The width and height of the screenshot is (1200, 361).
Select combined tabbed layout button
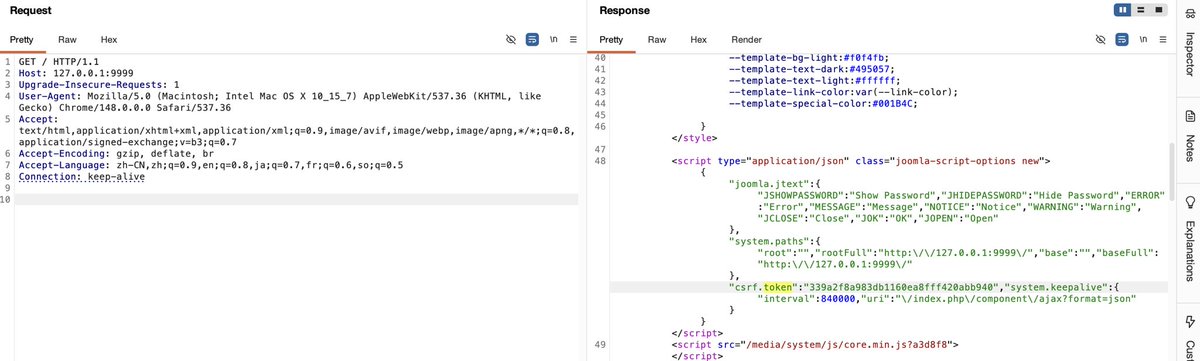(x=1158, y=10)
